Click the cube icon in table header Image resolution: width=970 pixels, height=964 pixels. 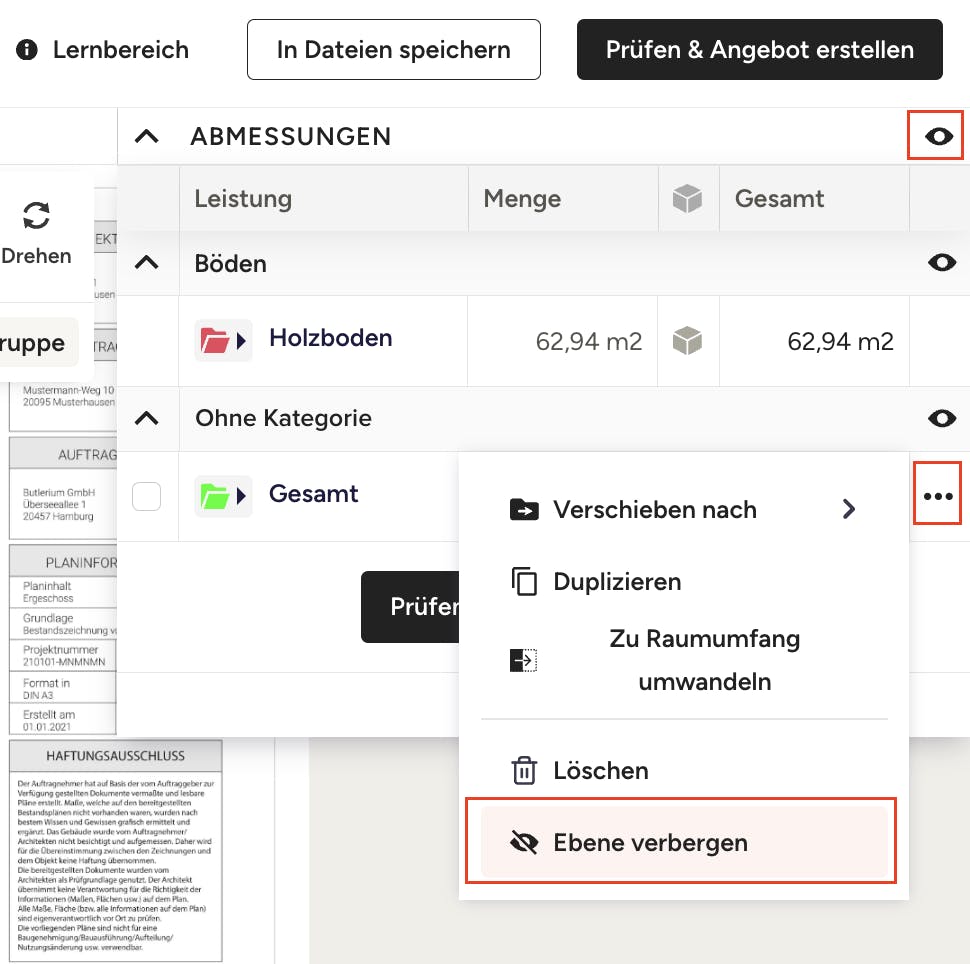687,199
